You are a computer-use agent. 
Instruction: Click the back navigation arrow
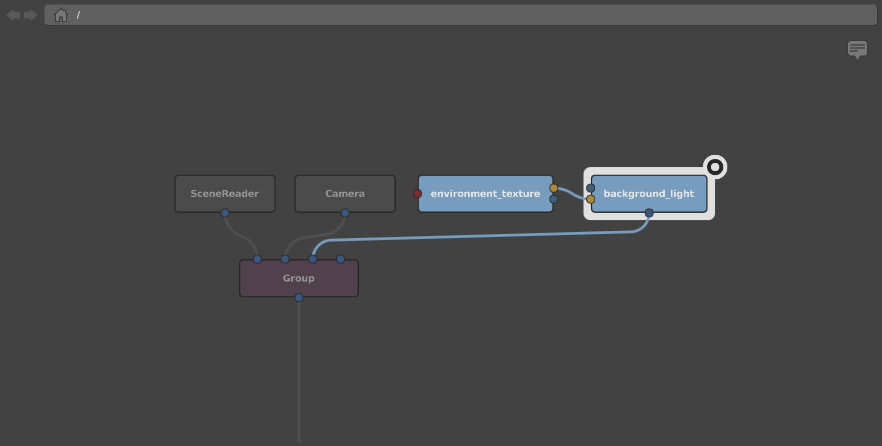13,15
